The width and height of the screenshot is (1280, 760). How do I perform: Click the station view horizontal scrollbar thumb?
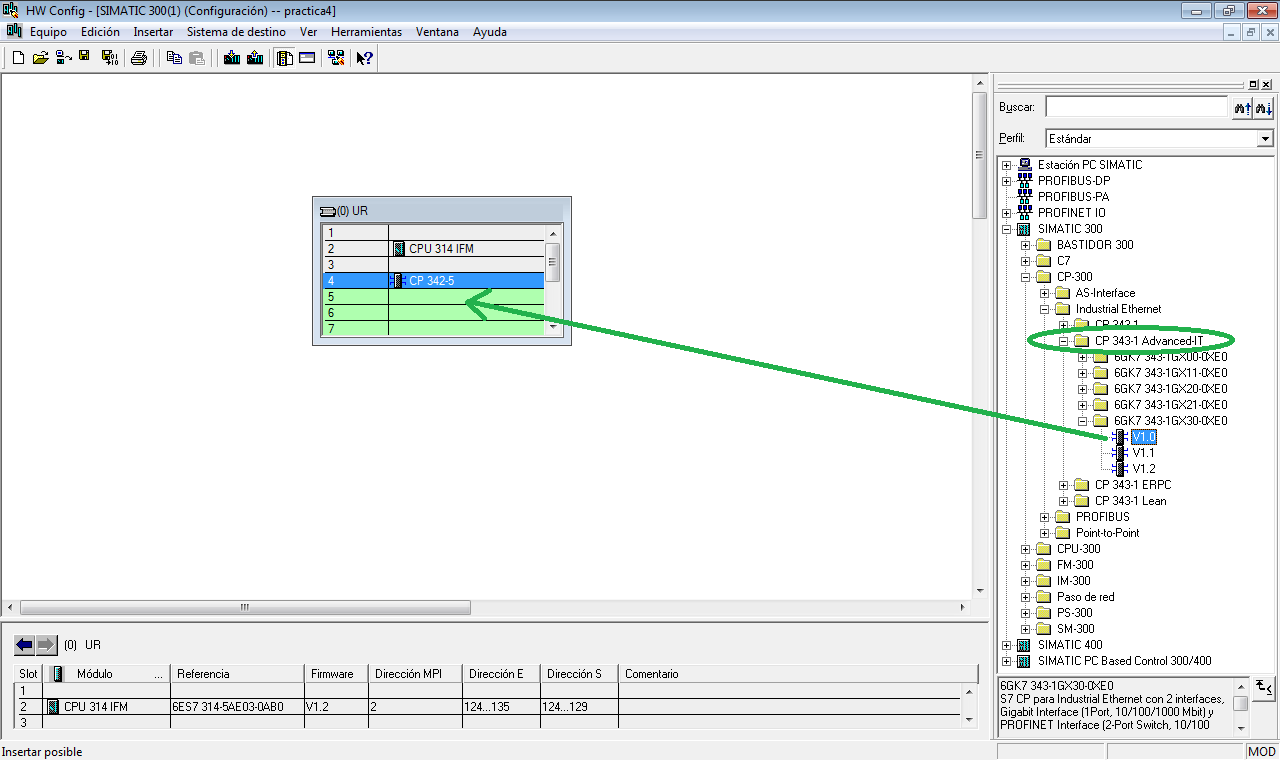243,607
